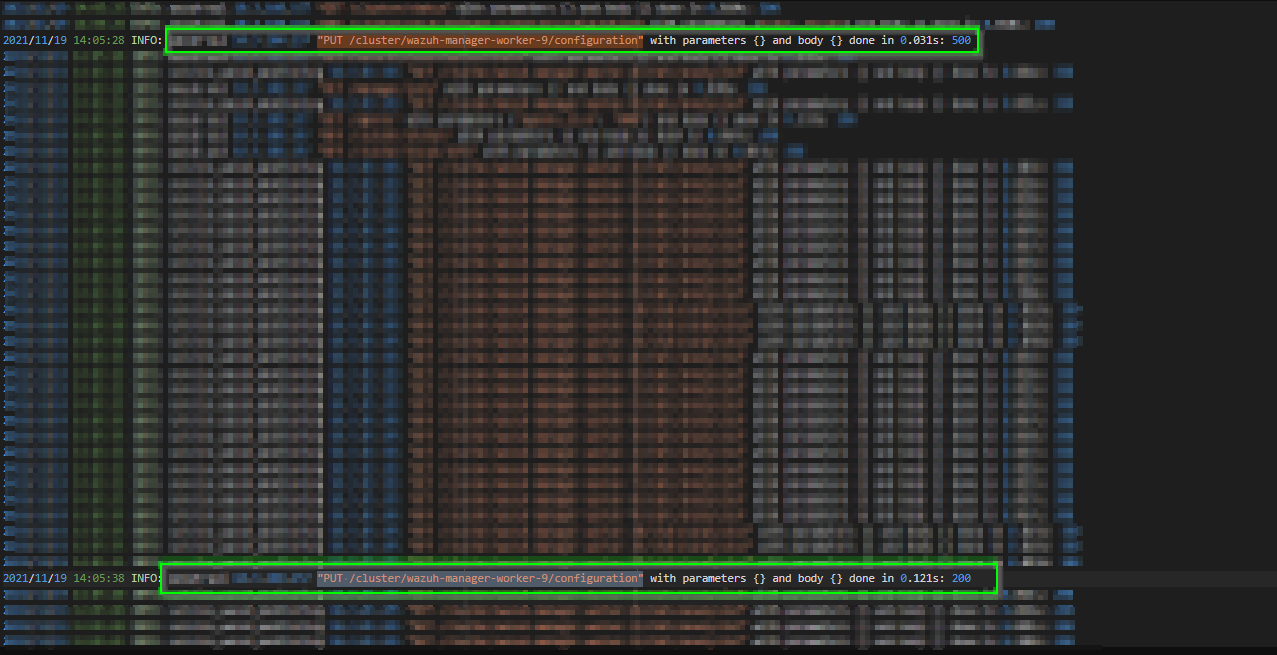Click the timestamp 2021/11/19 14:05:28

[x=63, y=41]
